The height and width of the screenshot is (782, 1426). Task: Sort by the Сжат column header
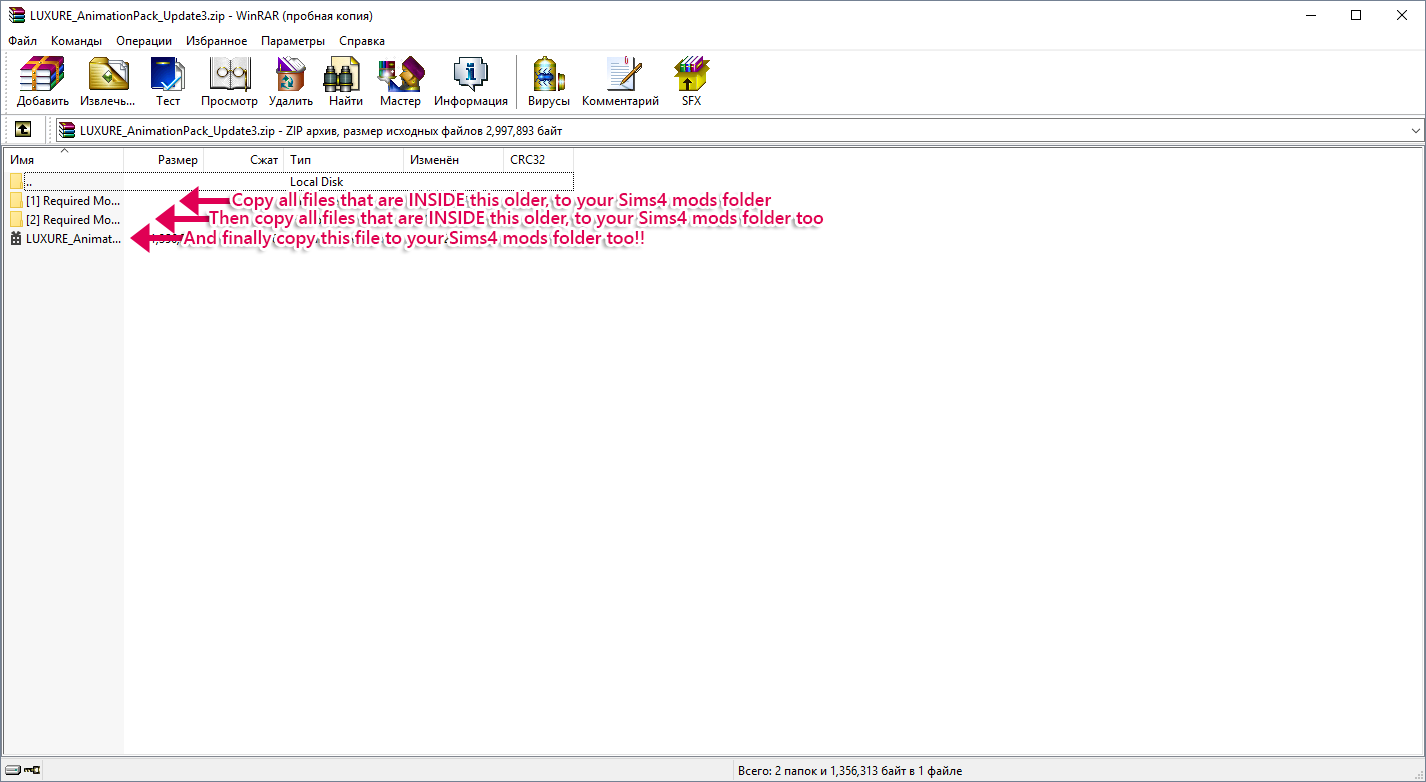pos(244,160)
